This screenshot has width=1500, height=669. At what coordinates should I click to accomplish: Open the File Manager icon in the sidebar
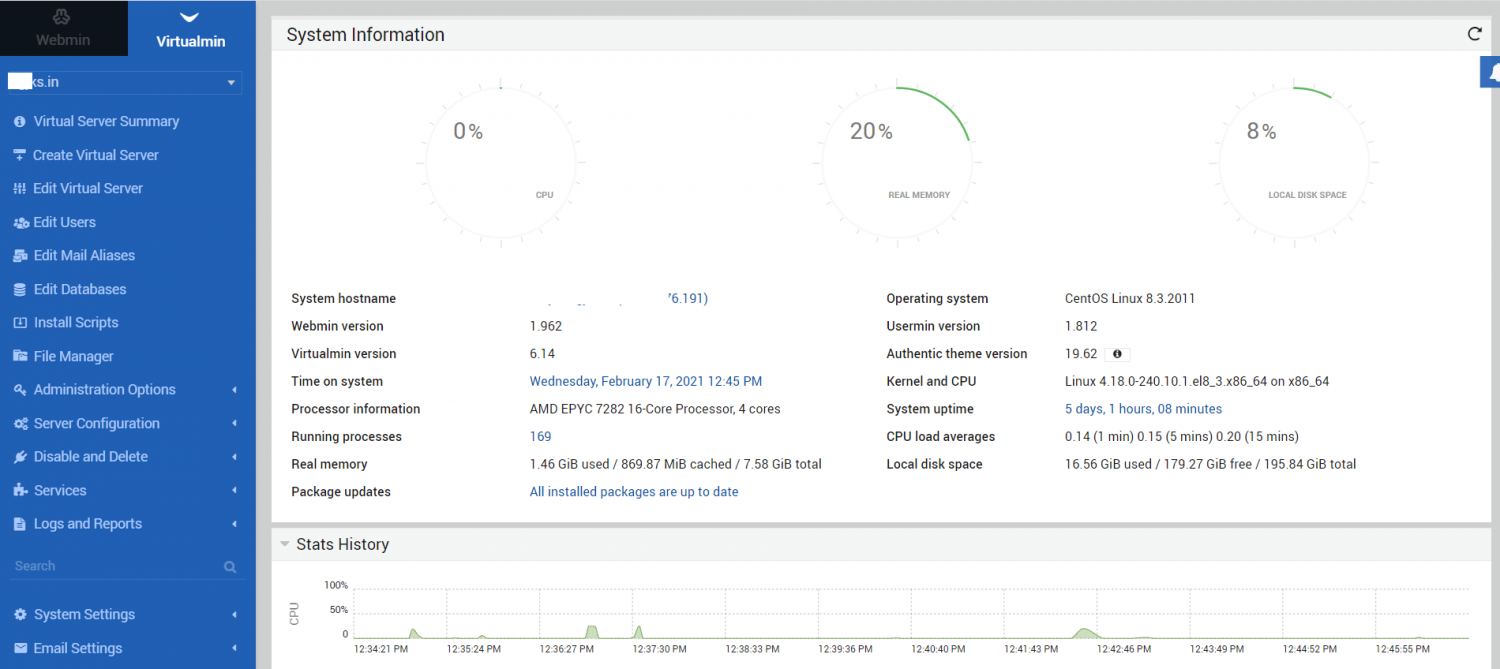pyautogui.click(x=19, y=356)
